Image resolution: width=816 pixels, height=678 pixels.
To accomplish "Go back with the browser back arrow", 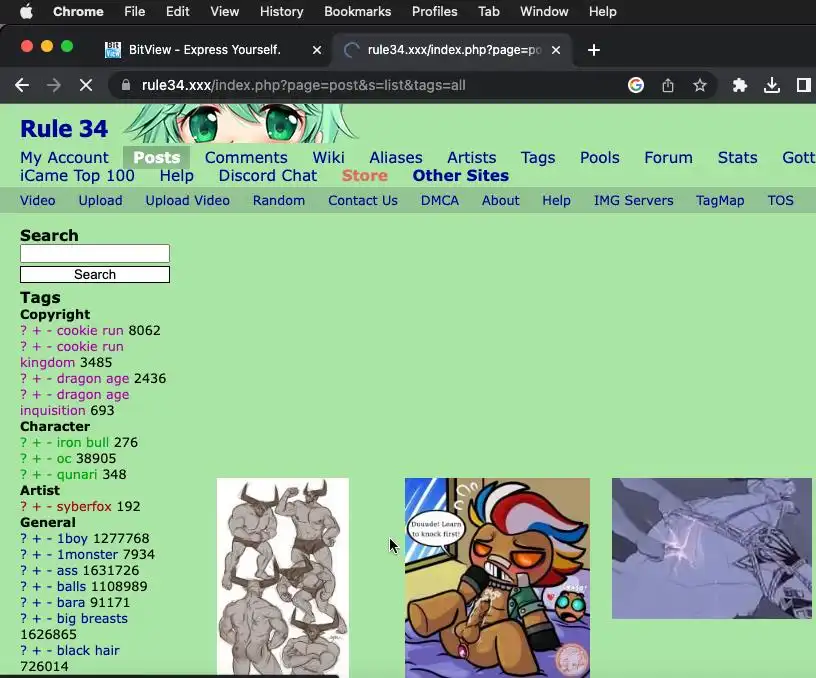I will 22,85.
